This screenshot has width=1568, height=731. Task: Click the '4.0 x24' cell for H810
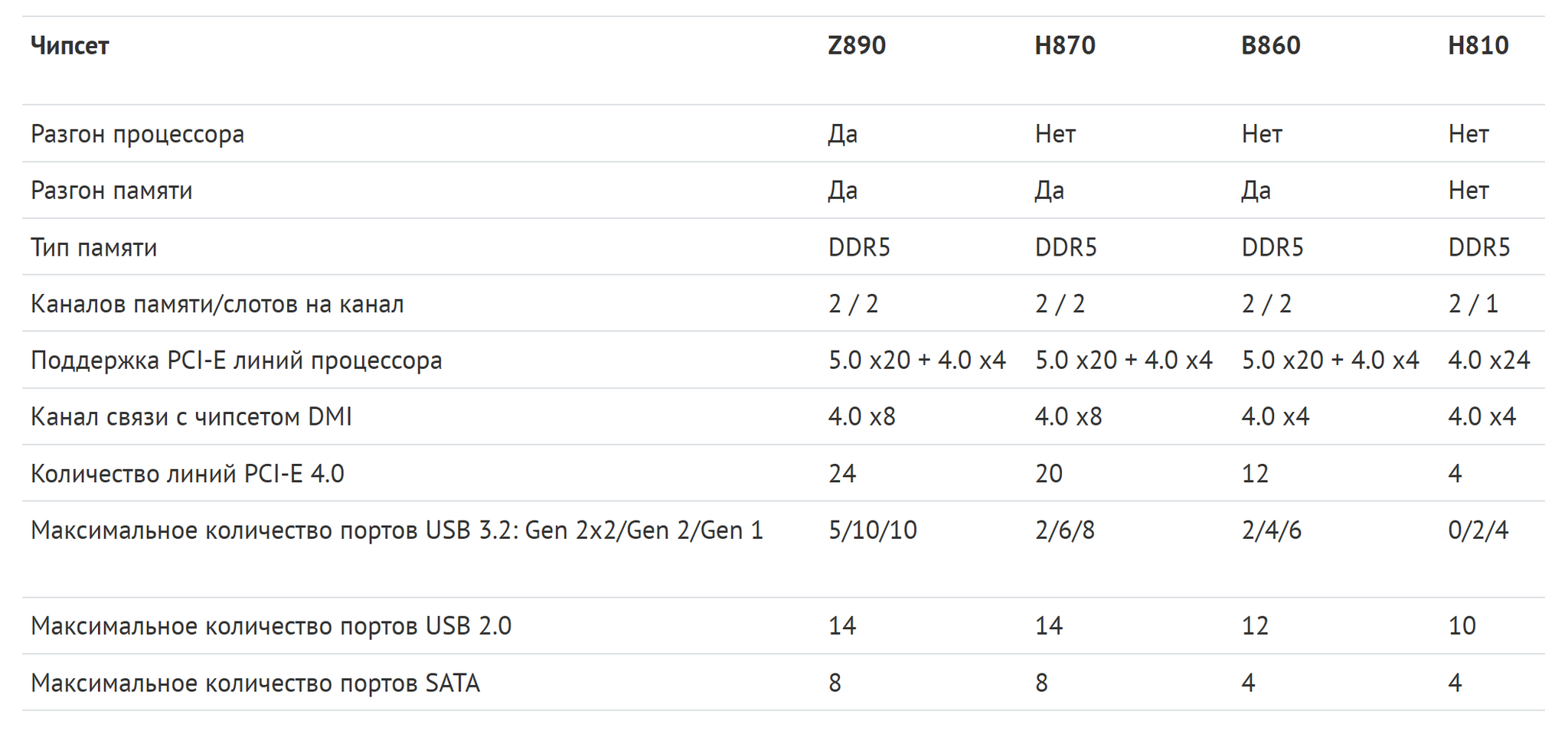coord(1488,360)
